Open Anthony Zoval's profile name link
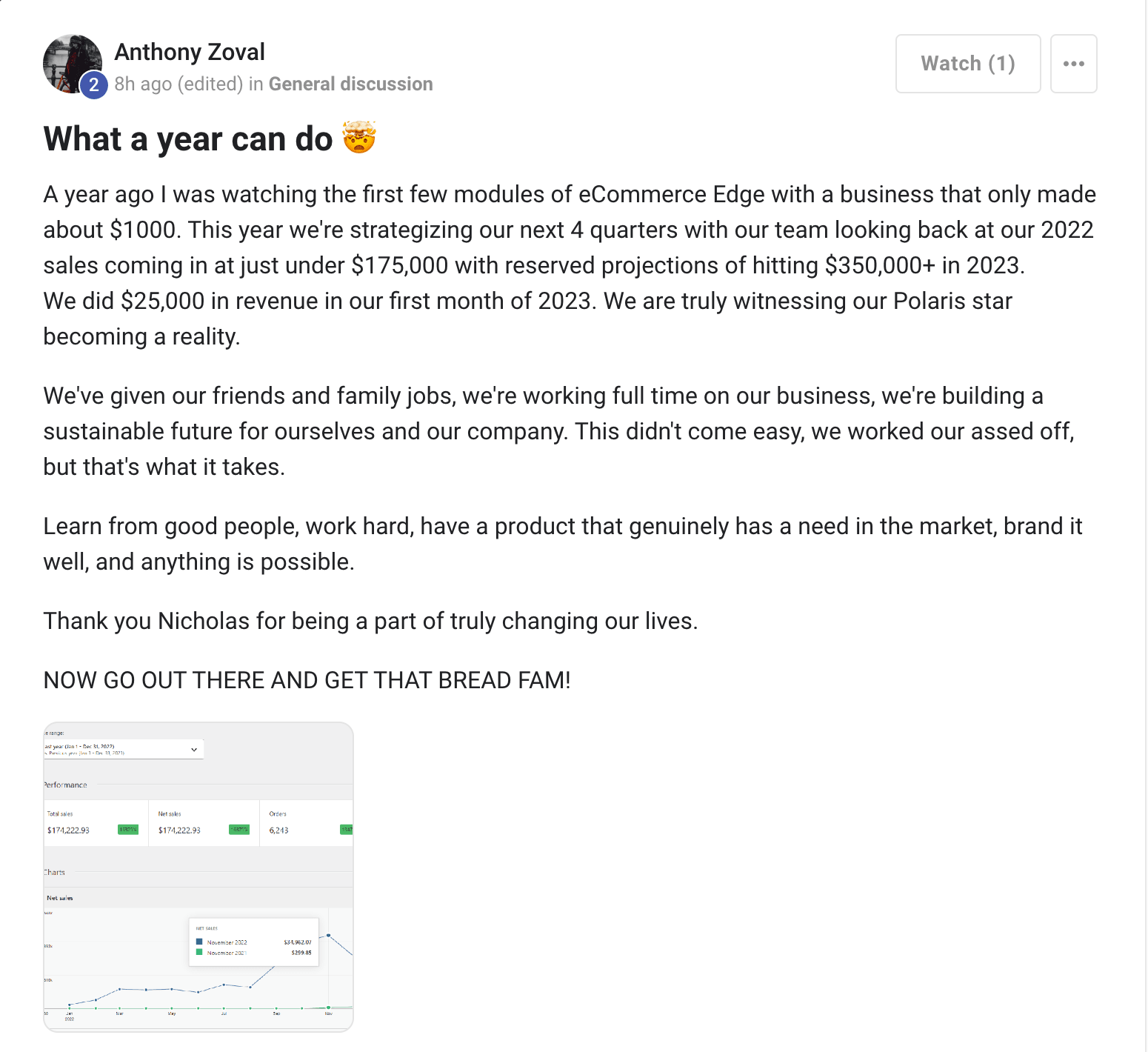The height and width of the screenshot is (1052, 1148). point(190,52)
